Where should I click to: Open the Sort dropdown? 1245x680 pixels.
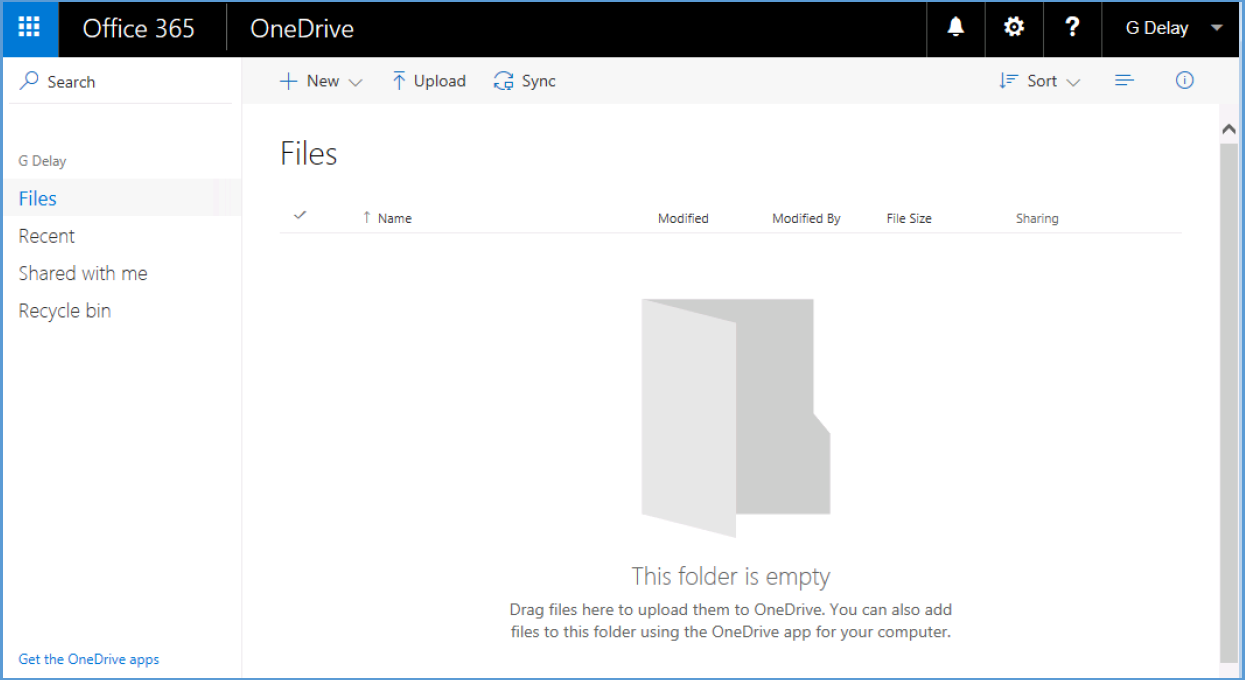coord(1040,81)
